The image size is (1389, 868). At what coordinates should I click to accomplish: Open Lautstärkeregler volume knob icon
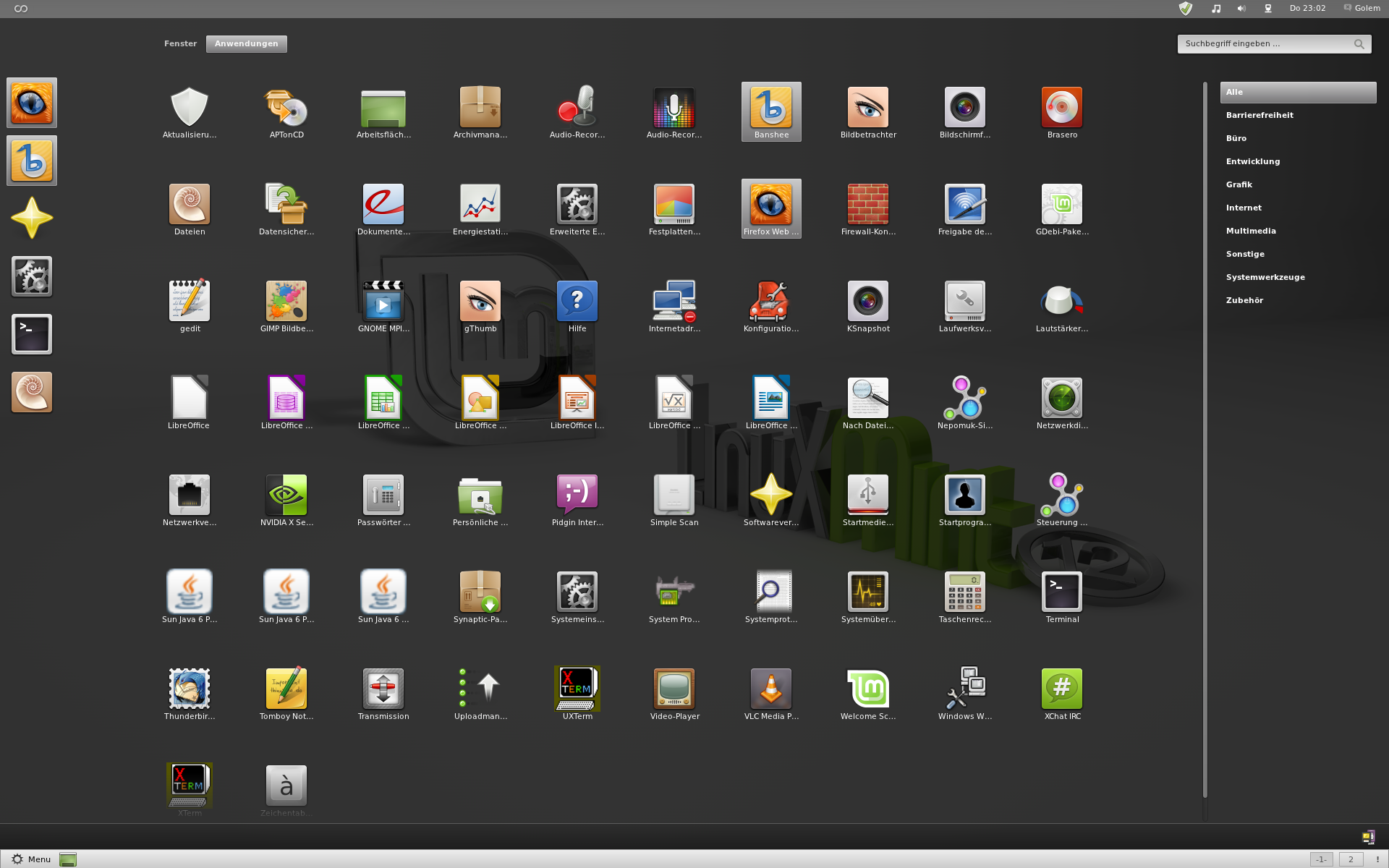tap(1062, 307)
